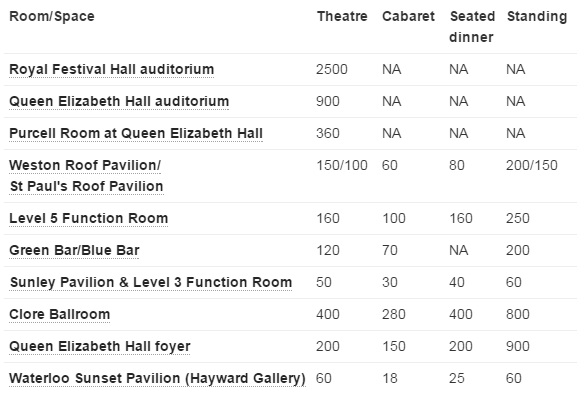Open Purcell Room at Queen Elizabeth Hall link
The width and height of the screenshot is (586, 406).
point(136,133)
